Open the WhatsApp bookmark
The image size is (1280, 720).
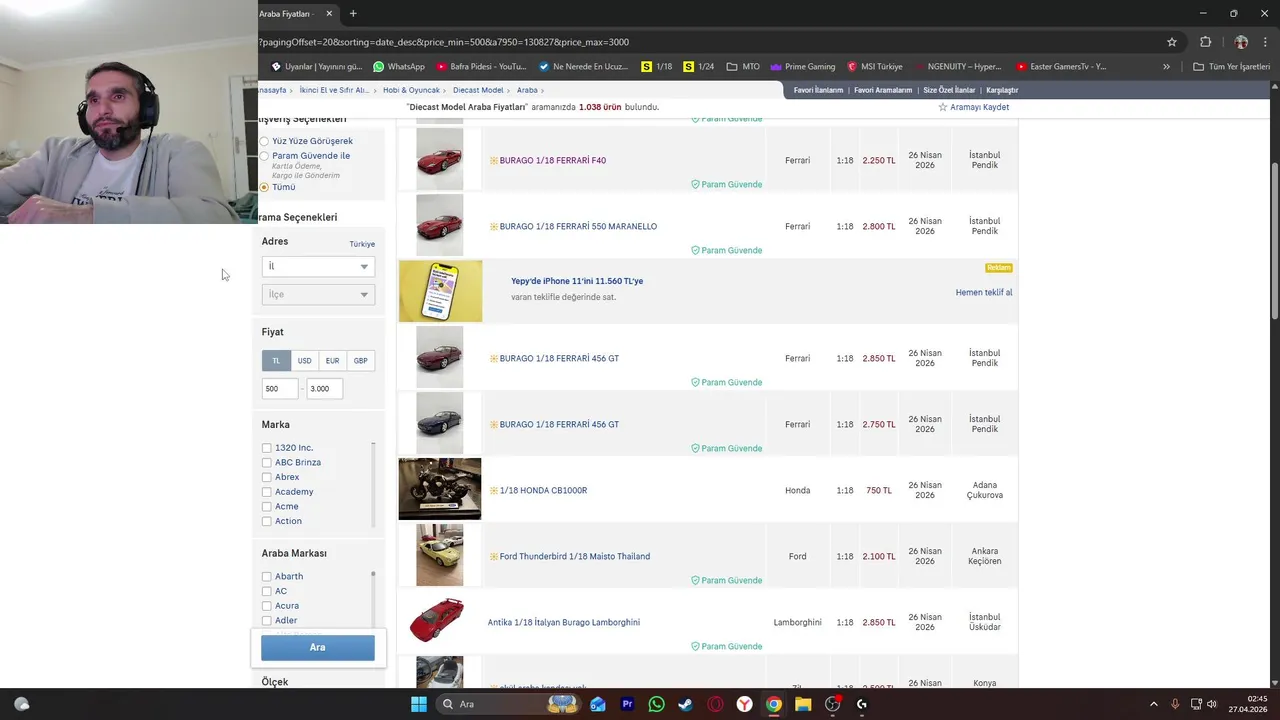(x=398, y=67)
